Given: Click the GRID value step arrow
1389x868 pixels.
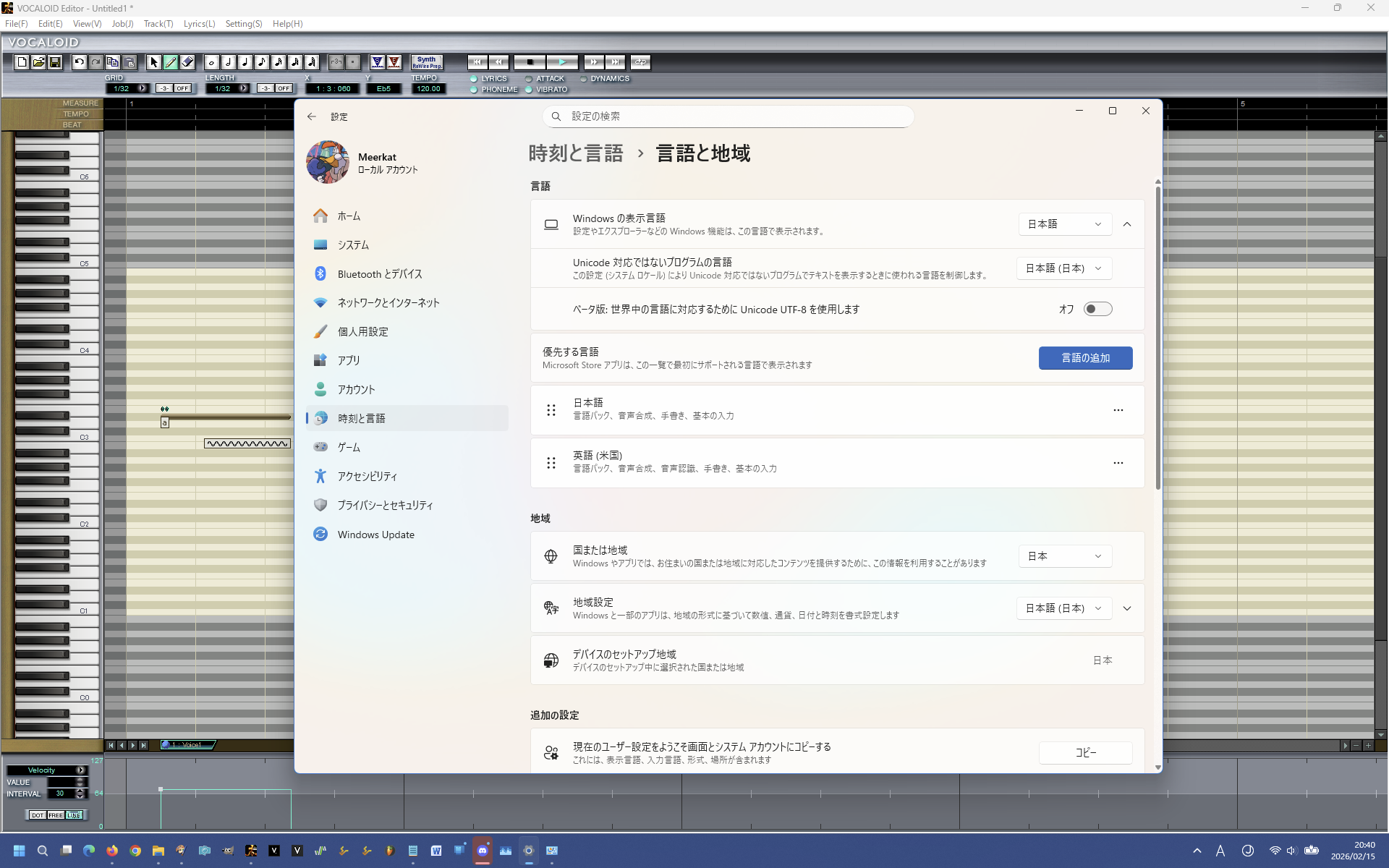Looking at the screenshot, I should 142,88.
